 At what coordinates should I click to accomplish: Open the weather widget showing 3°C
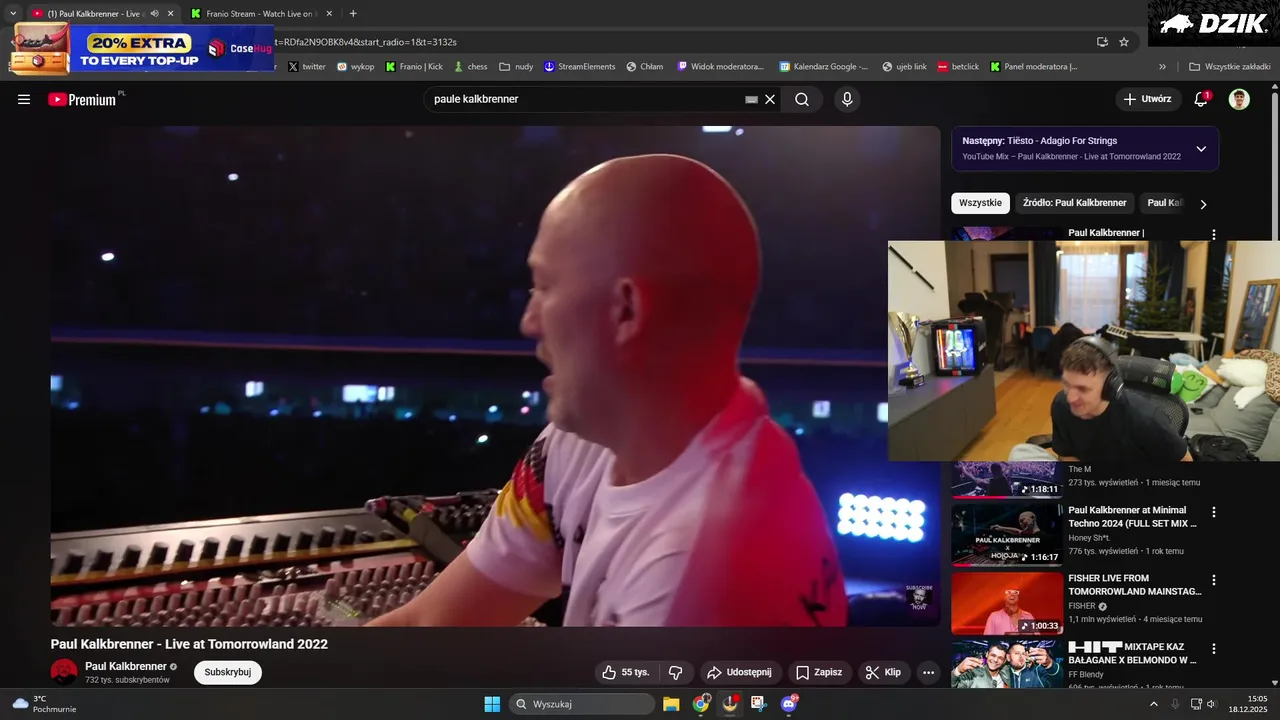(x=44, y=704)
